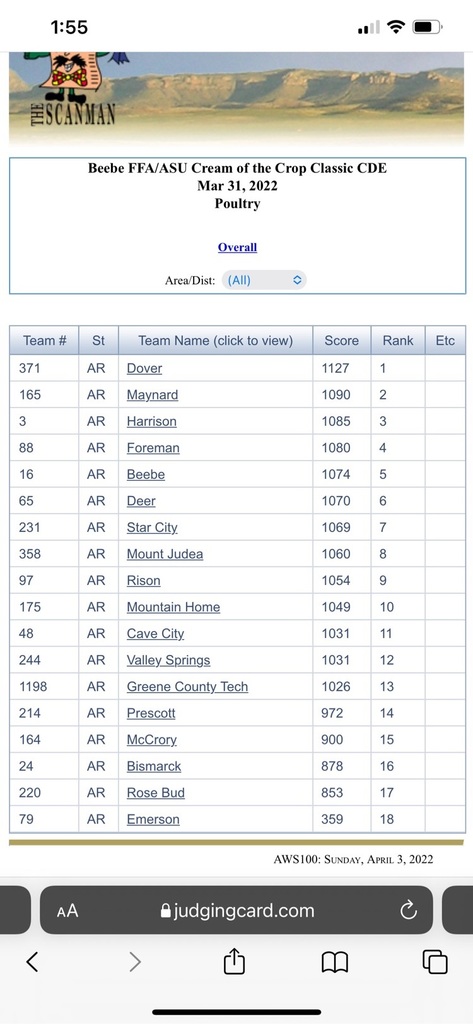The image size is (473, 1024).
Task: Open the share sheet icon
Action: tap(234, 961)
